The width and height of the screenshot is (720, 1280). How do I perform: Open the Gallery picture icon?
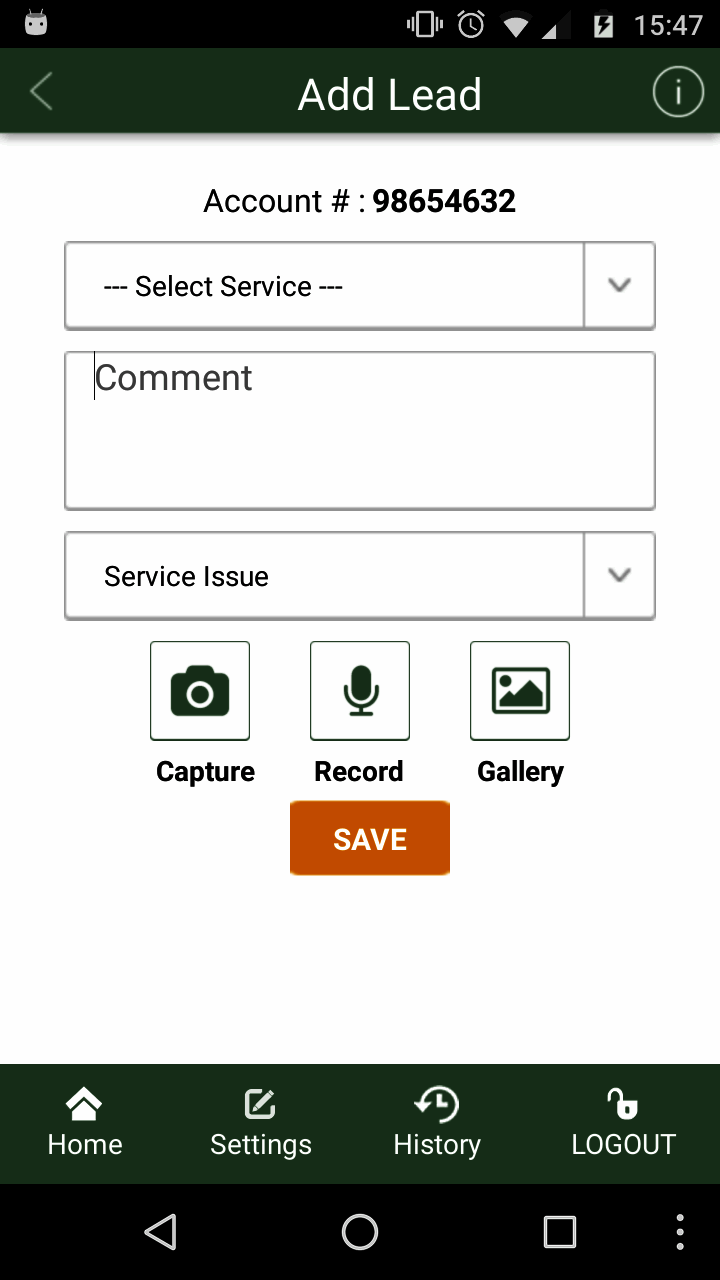[x=520, y=691]
